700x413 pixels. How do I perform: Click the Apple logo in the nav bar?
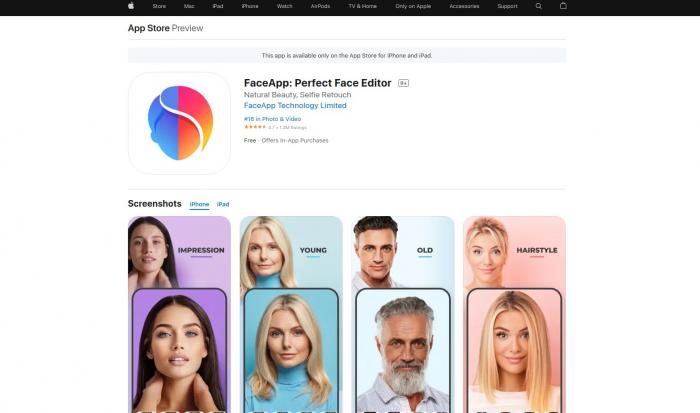[131, 6]
